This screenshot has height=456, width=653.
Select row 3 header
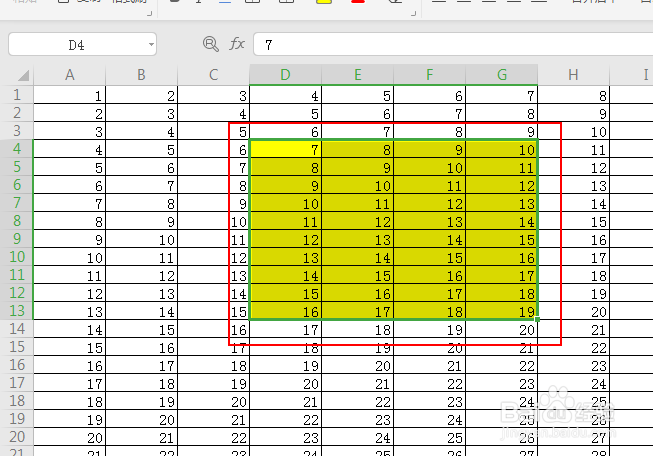(17, 131)
